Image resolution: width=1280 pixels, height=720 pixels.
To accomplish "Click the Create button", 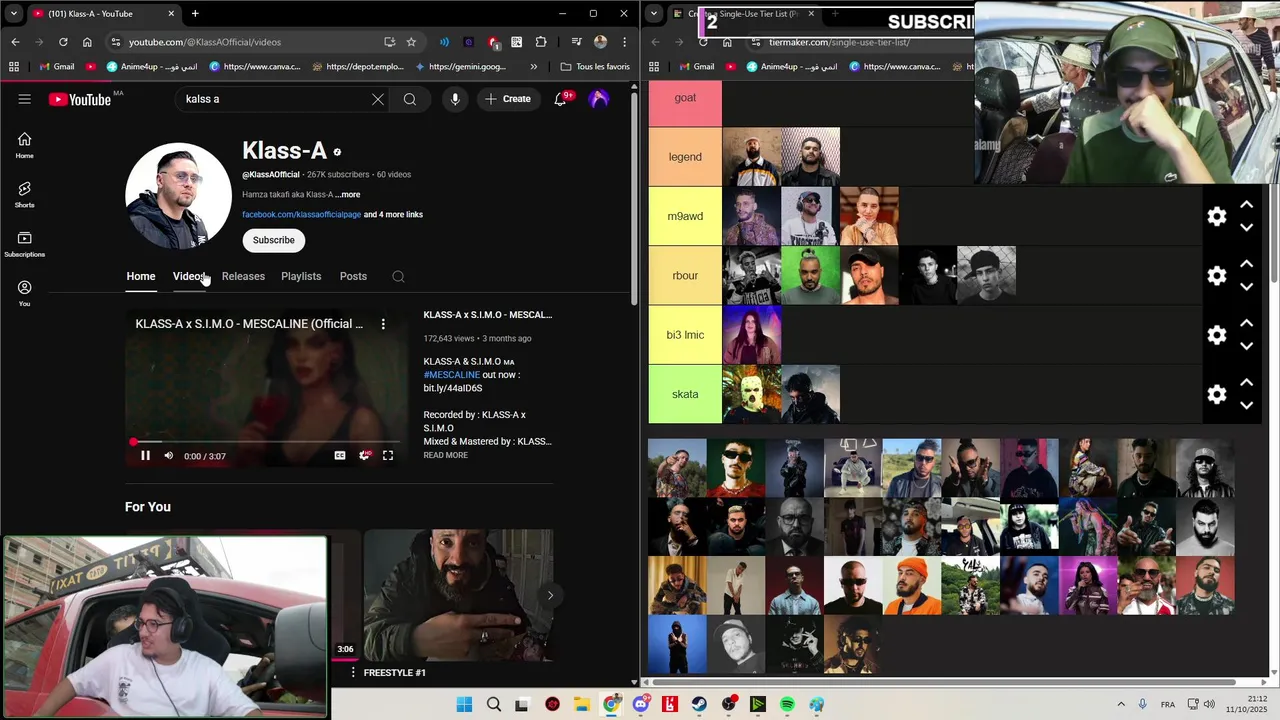I will pos(508,99).
